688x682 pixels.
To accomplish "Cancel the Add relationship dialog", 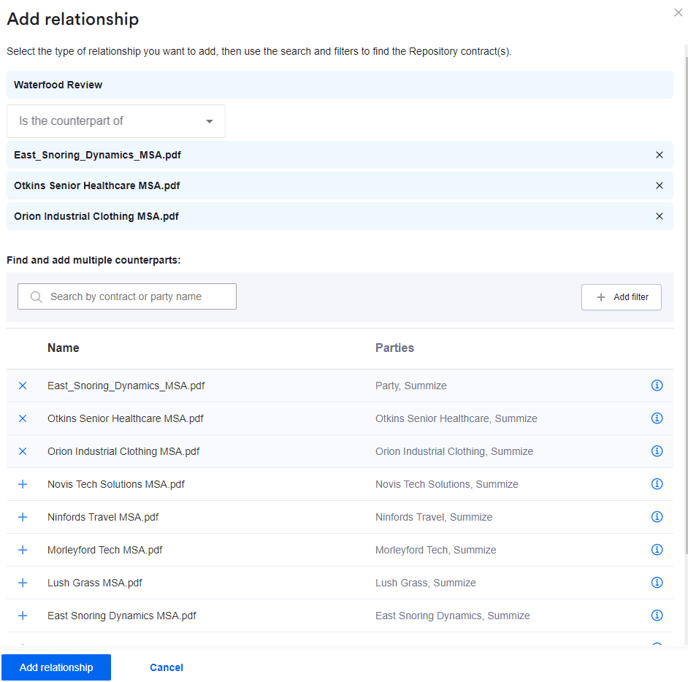I will coord(166,668).
